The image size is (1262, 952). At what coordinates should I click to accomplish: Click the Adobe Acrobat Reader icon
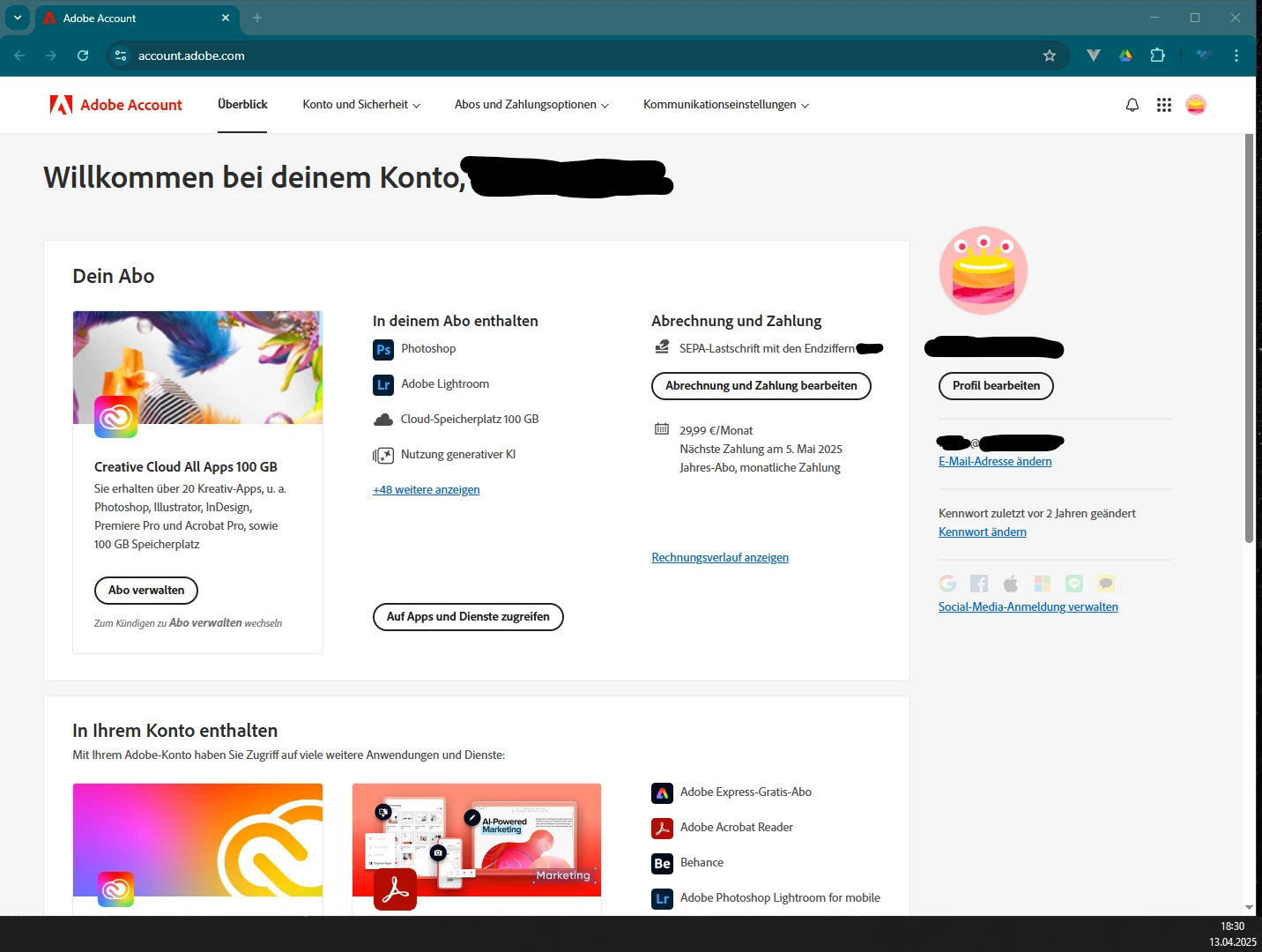point(662,829)
